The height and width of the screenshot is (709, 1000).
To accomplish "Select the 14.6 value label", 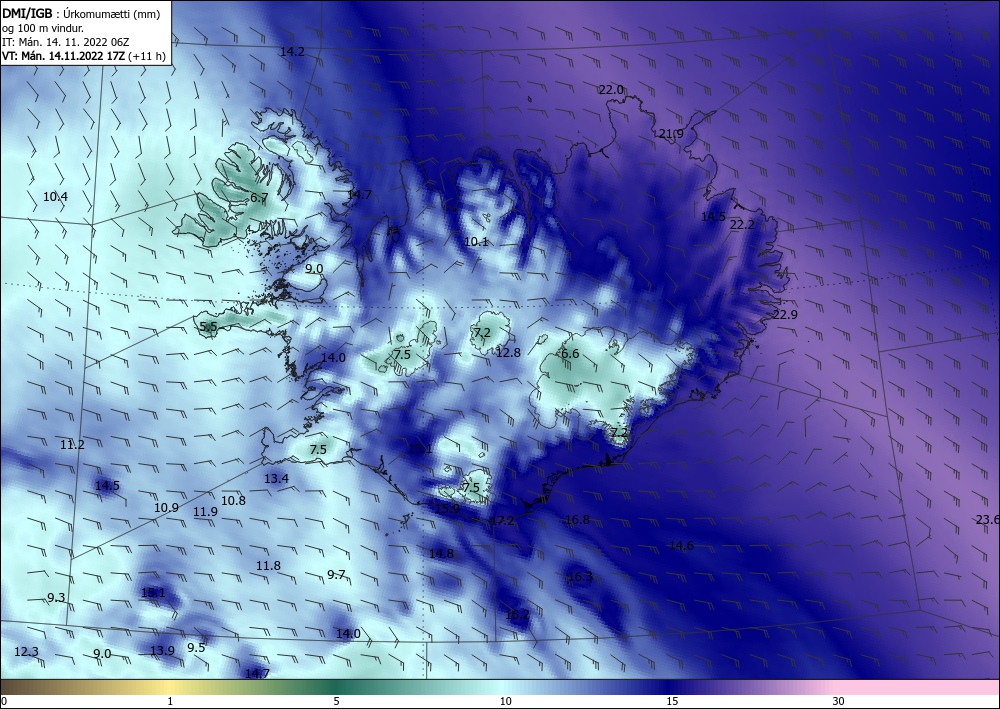I will (x=681, y=545).
